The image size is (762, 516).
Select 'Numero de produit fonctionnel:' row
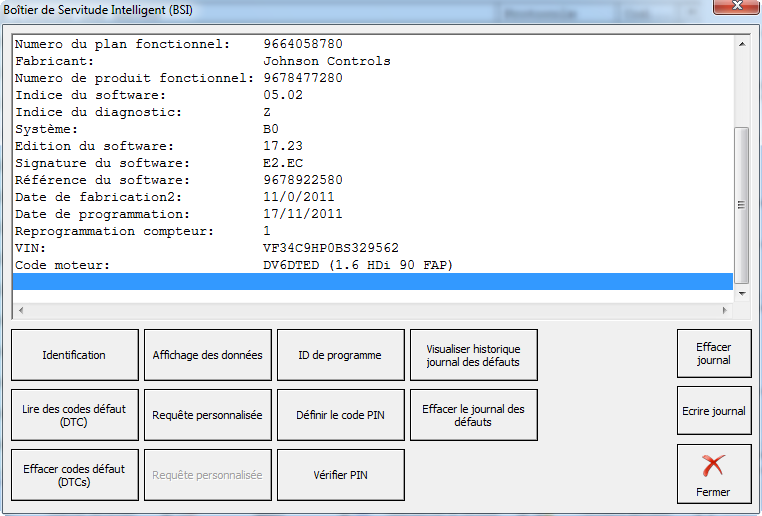[x=373, y=78]
